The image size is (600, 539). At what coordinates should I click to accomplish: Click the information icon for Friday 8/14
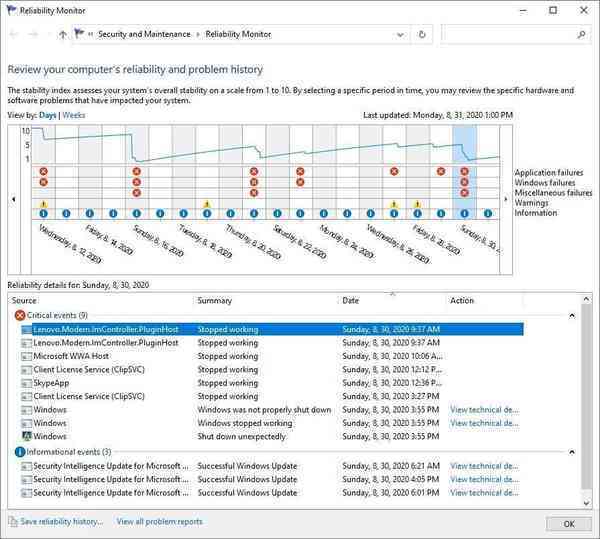click(x=90, y=214)
